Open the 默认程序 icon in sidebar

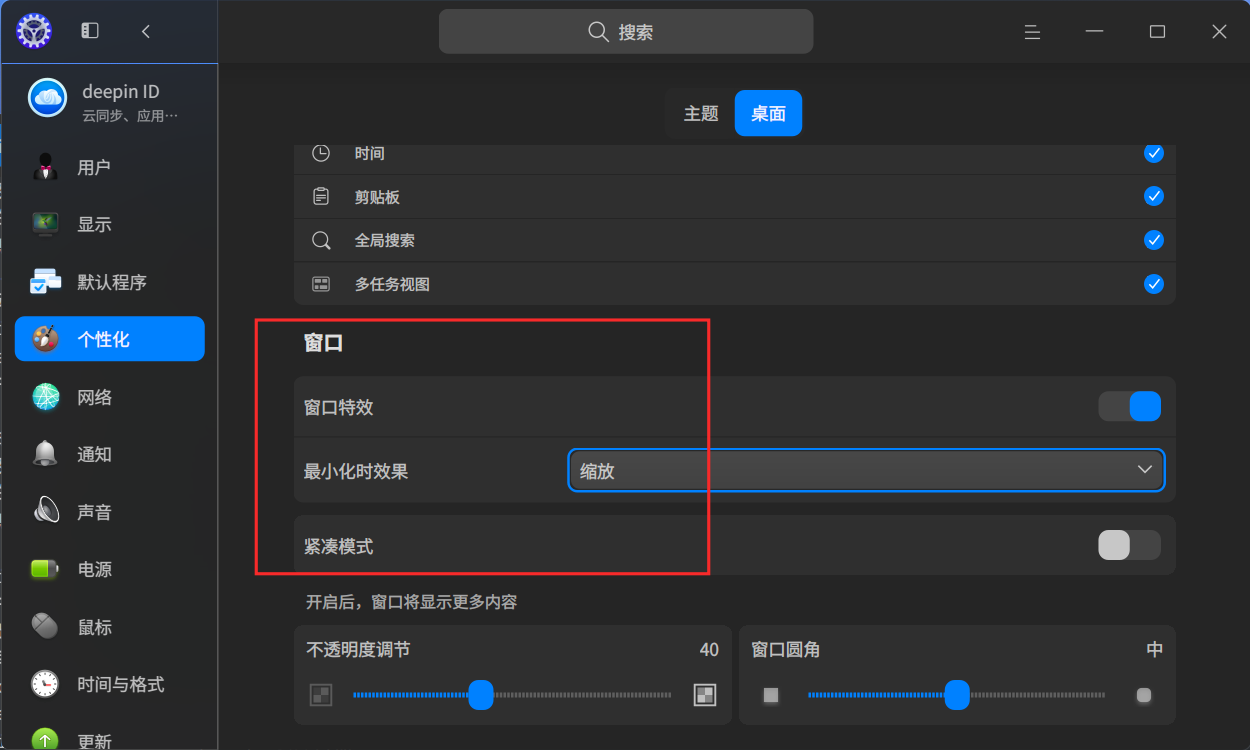[x=45, y=282]
